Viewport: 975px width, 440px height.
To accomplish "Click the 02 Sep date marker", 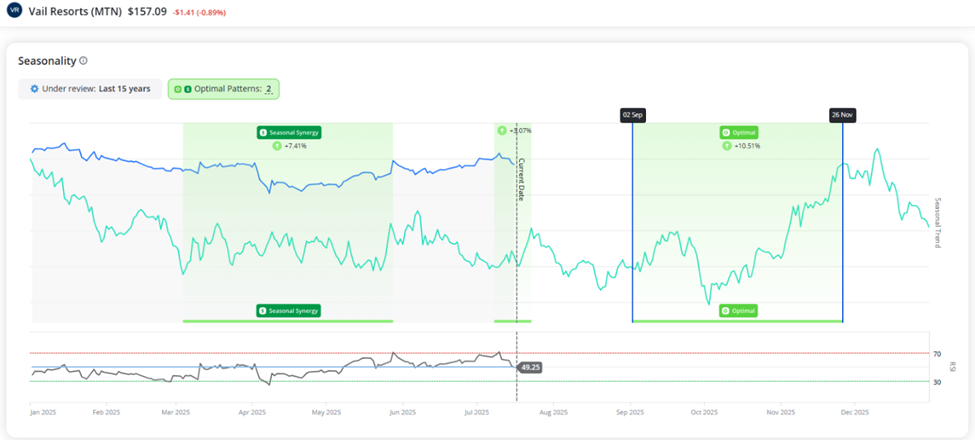I will click(632, 115).
